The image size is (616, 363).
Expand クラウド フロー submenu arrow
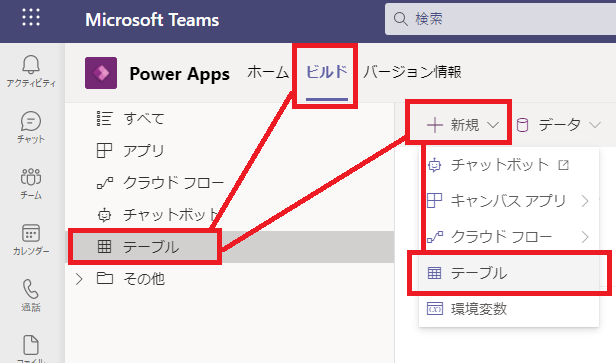click(x=585, y=237)
